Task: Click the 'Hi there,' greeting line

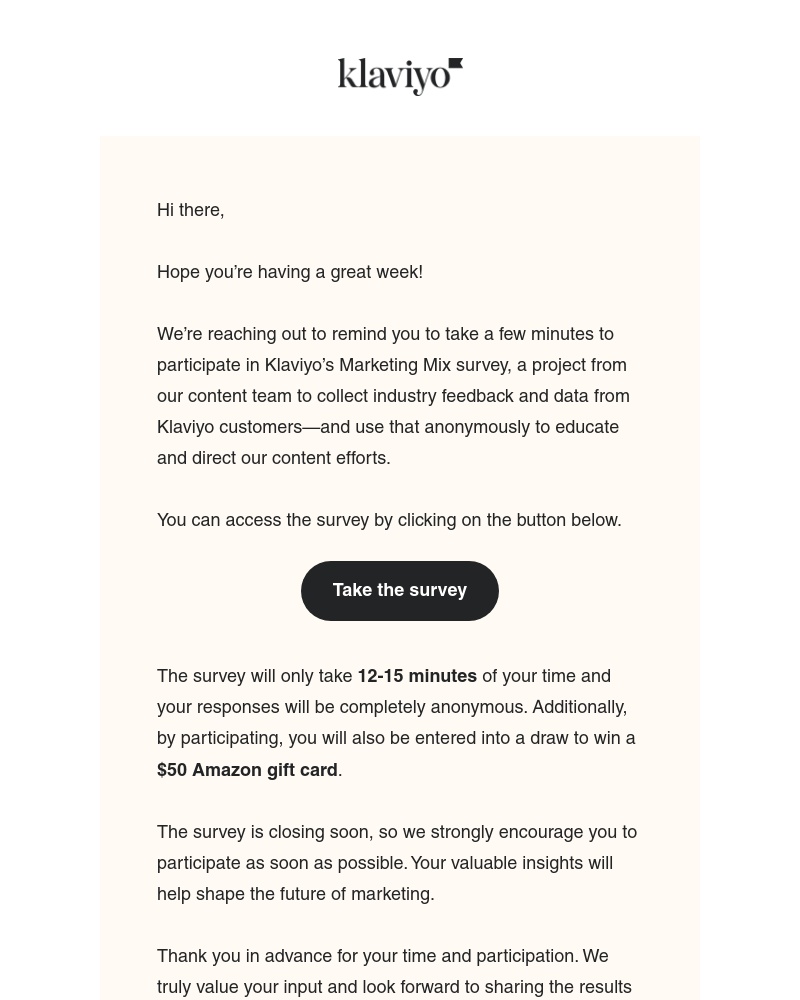Action: coord(190,210)
